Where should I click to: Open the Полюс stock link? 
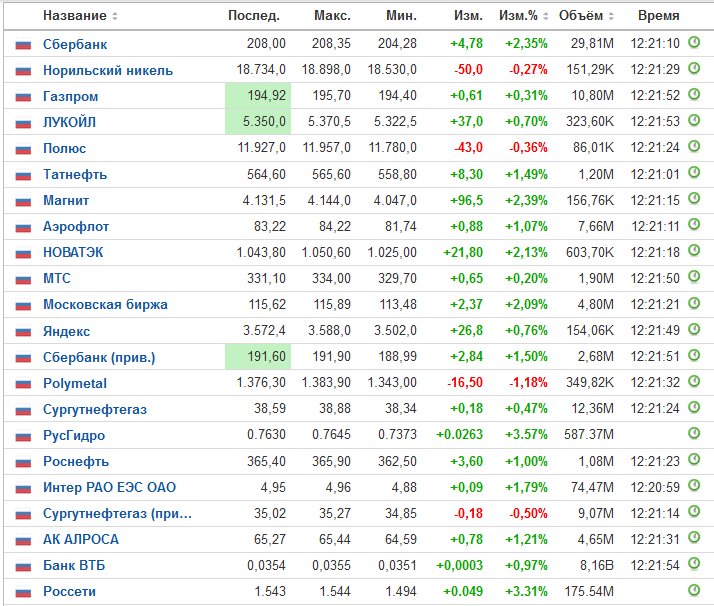click(64, 148)
